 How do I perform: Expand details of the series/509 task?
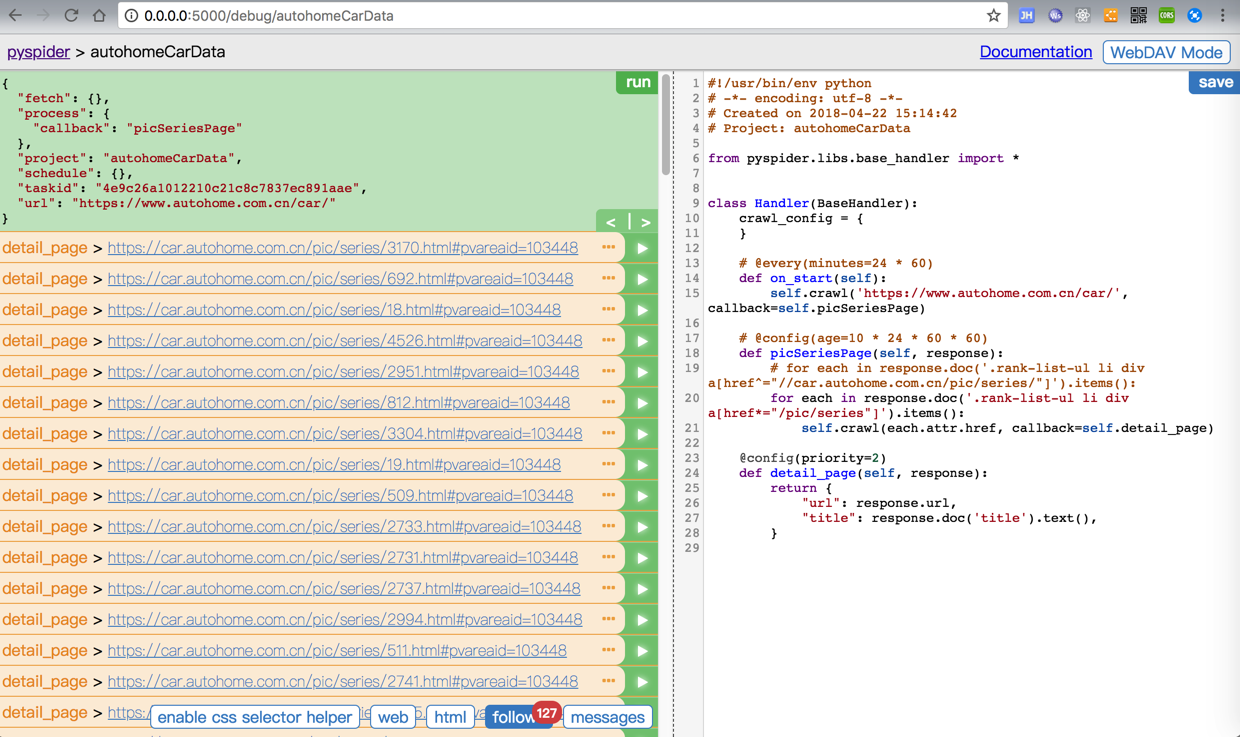click(608, 495)
